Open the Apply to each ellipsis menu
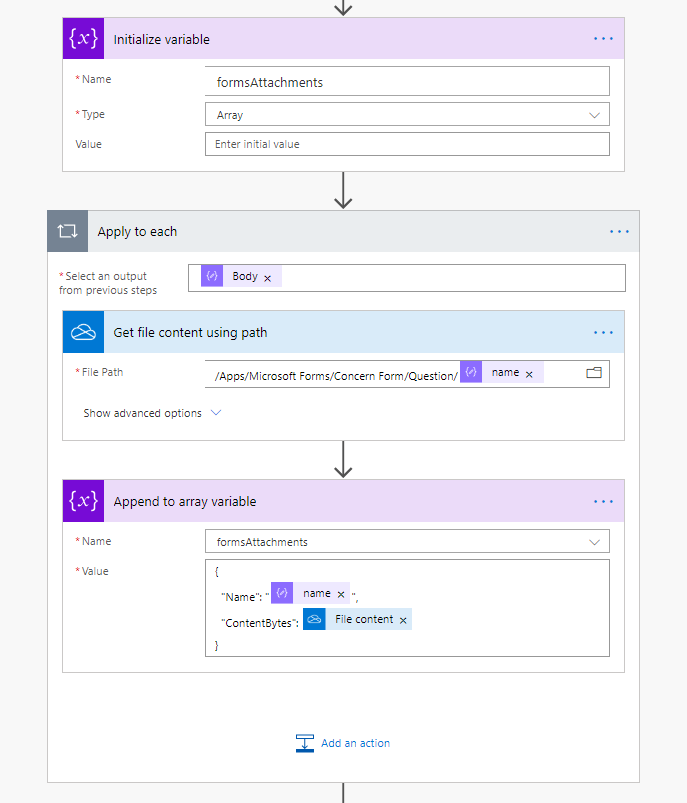 (618, 231)
